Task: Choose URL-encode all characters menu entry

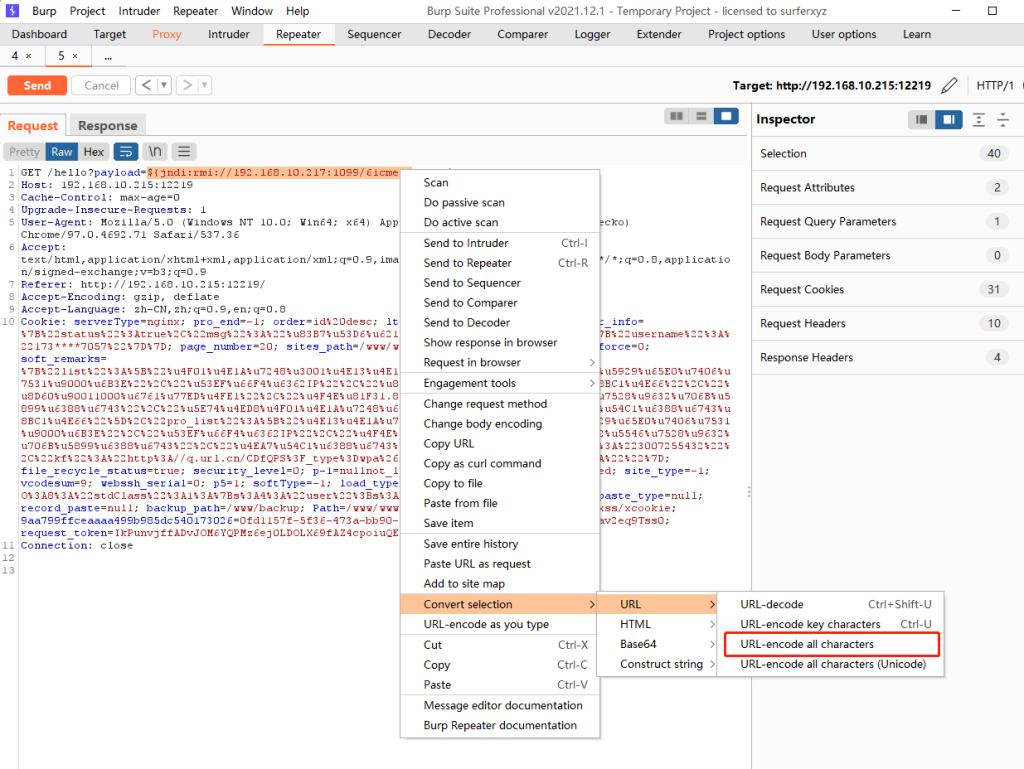Action: pos(806,644)
